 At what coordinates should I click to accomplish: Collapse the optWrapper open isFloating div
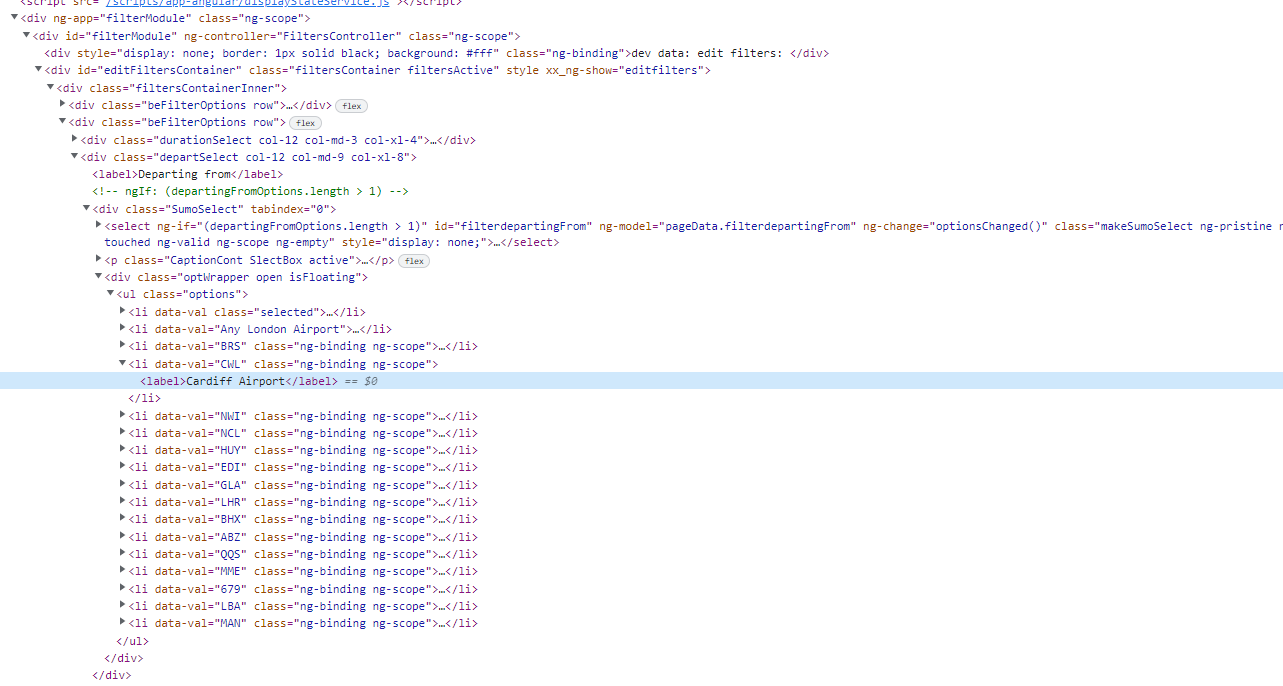98,277
